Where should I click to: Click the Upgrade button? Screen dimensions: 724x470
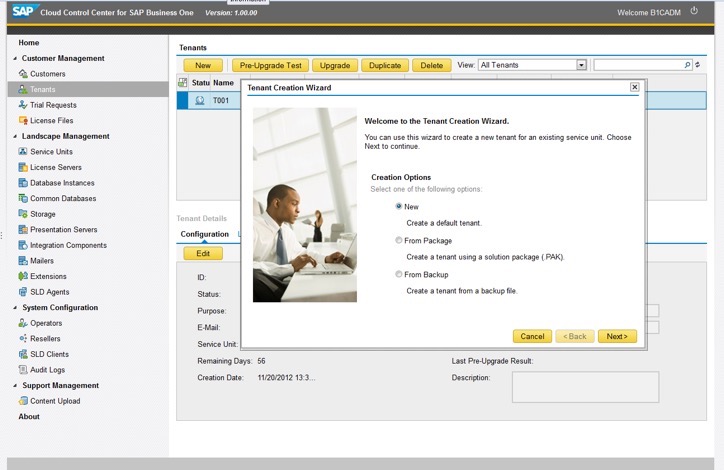click(335, 65)
